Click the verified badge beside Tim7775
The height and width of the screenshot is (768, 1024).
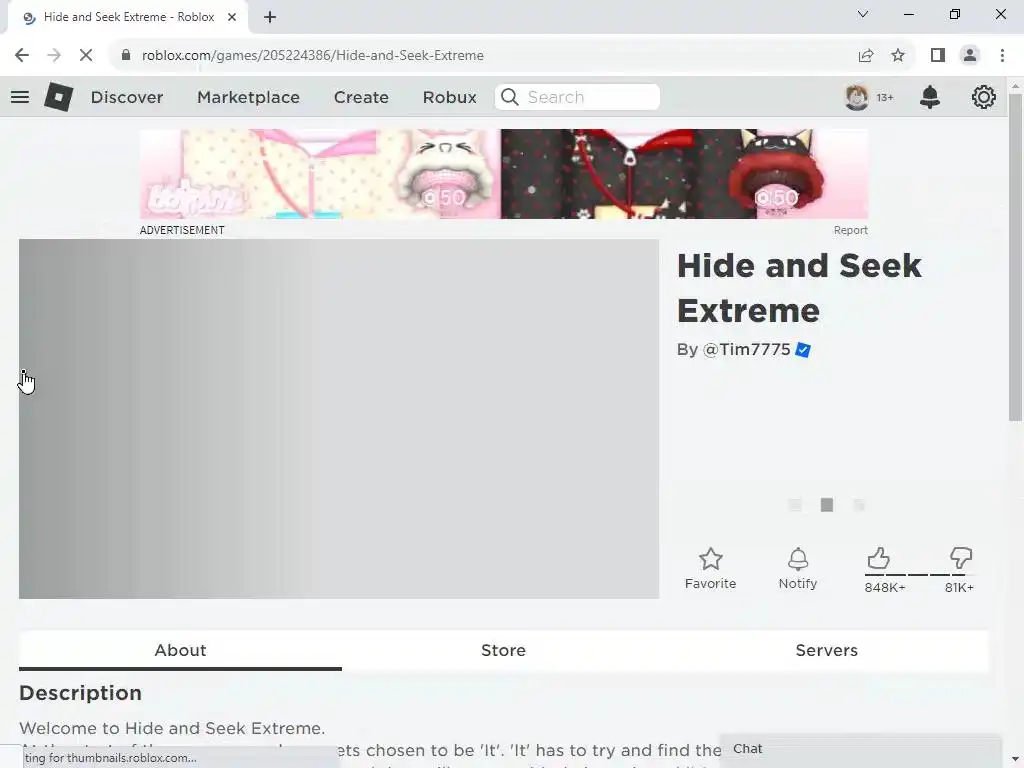(803, 350)
